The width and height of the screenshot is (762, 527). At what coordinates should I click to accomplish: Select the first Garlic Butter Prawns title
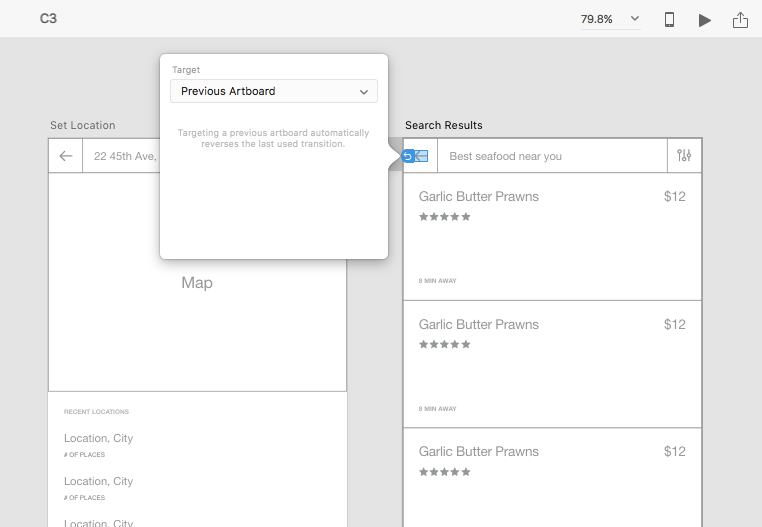[478, 197]
